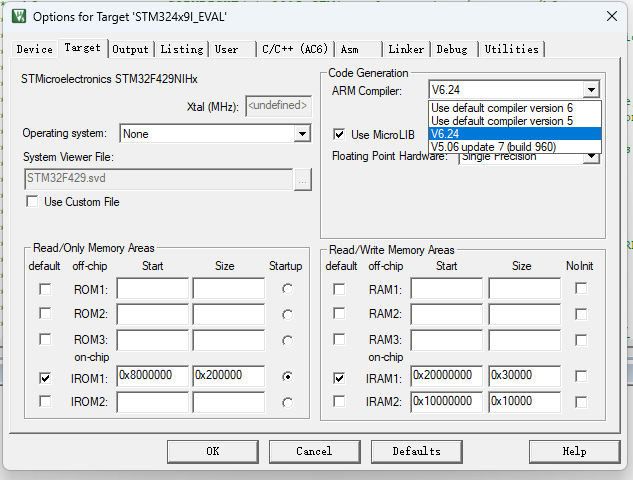The height and width of the screenshot is (480, 633).
Task: Click the IROM2 Start address field
Action: coord(153,402)
